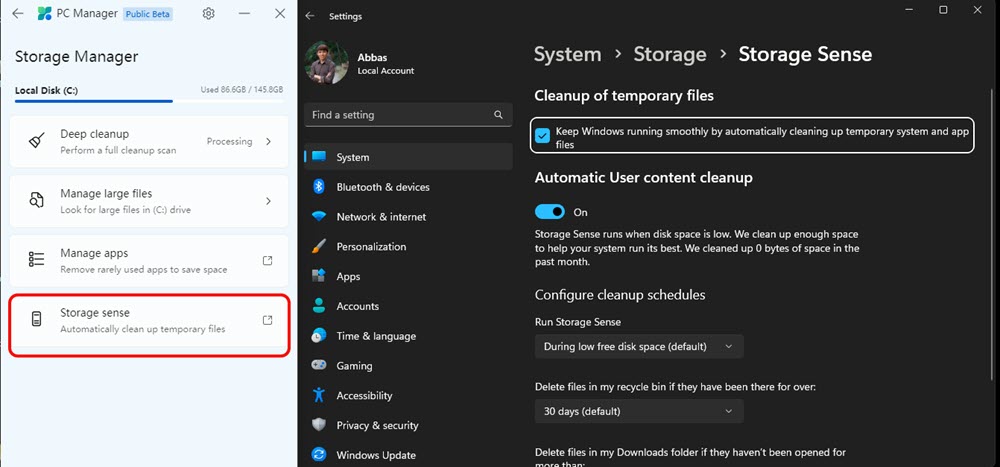Open the Deep cleanup card

[149, 141]
